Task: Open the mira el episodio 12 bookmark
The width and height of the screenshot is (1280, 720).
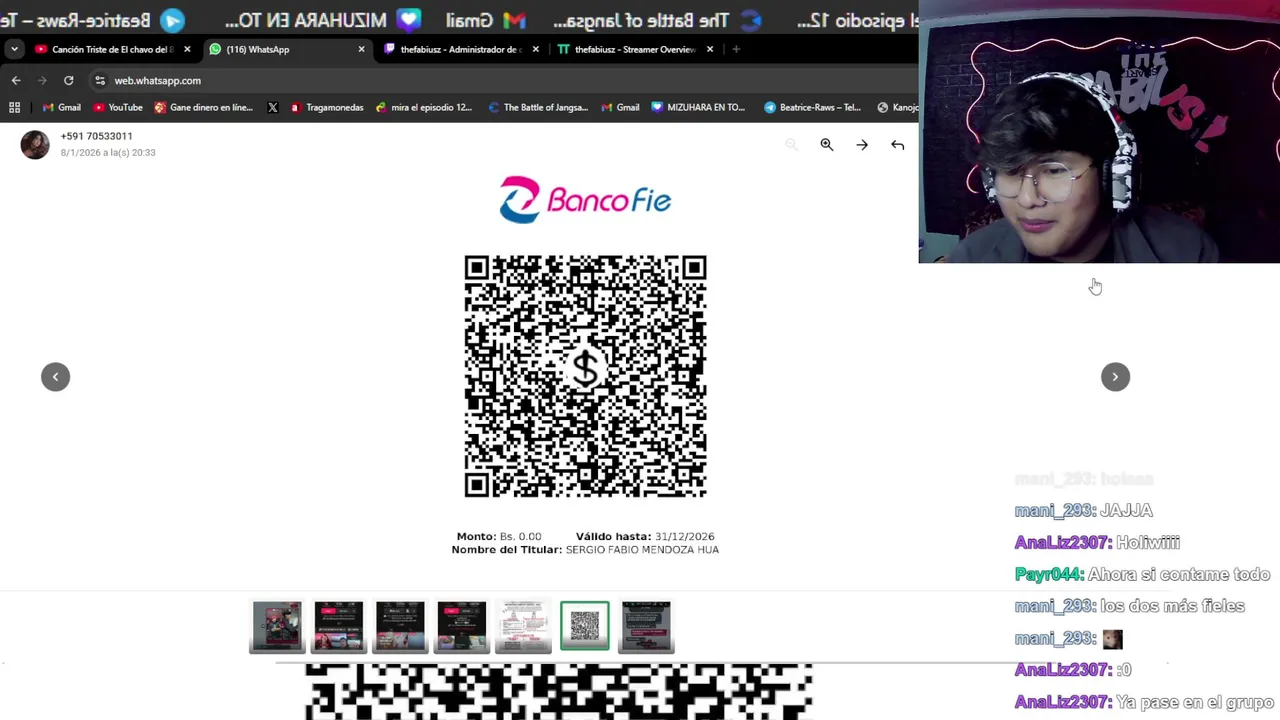Action: pos(423,107)
